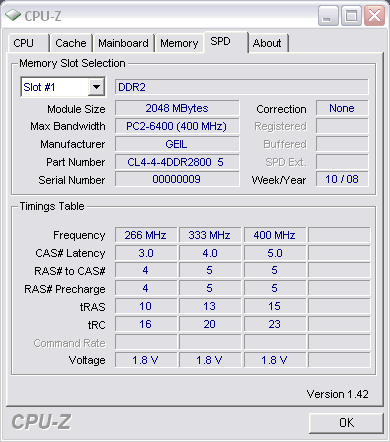Click the tRAS value 15
Image resolution: width=390 pixels, height=442 pixels.
(275, 306)
